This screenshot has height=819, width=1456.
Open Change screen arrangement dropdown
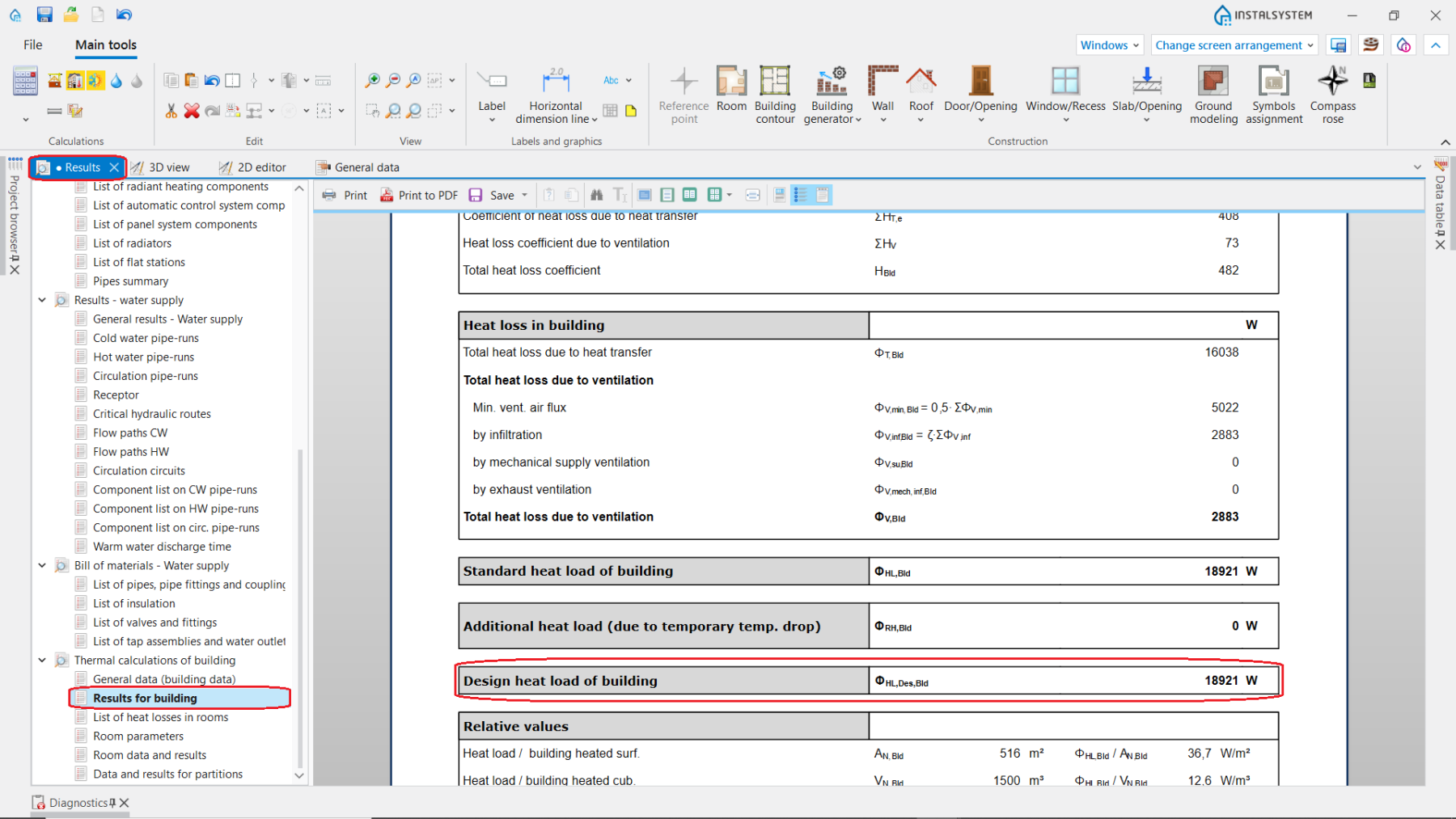1234,45
